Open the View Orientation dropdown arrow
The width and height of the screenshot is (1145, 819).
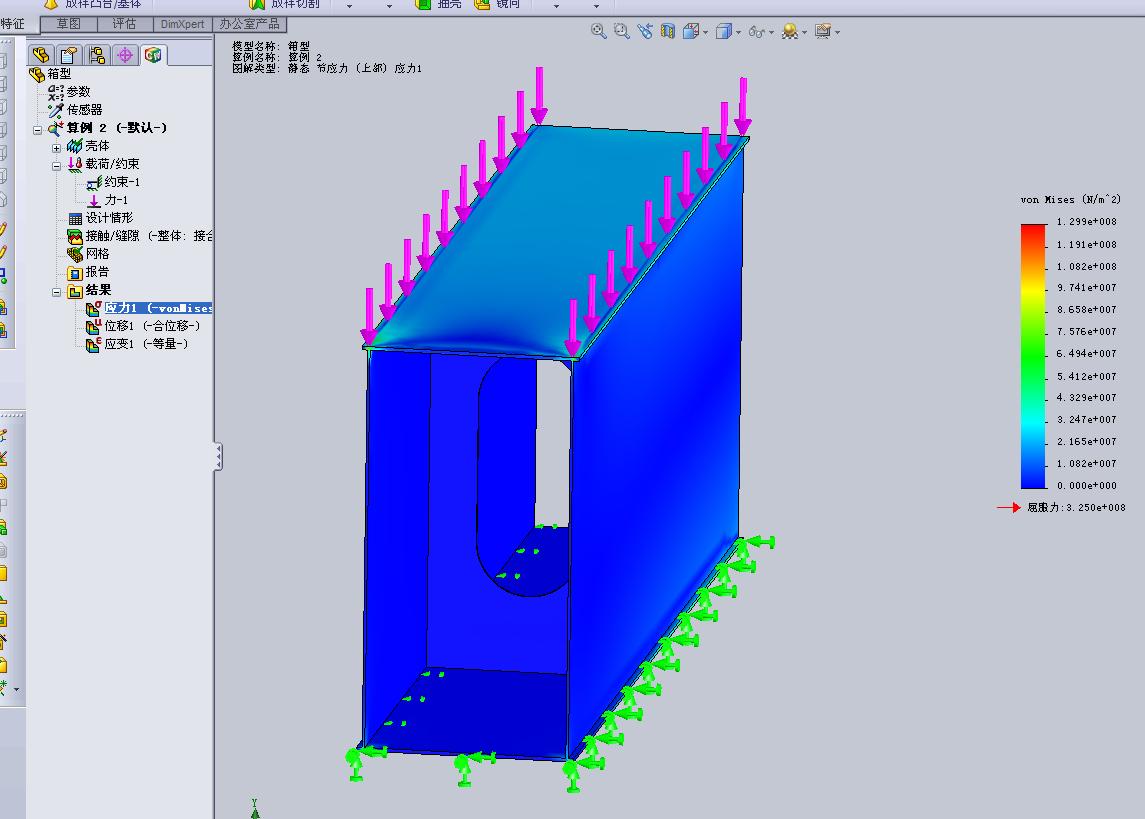click(x=705, y=32)
